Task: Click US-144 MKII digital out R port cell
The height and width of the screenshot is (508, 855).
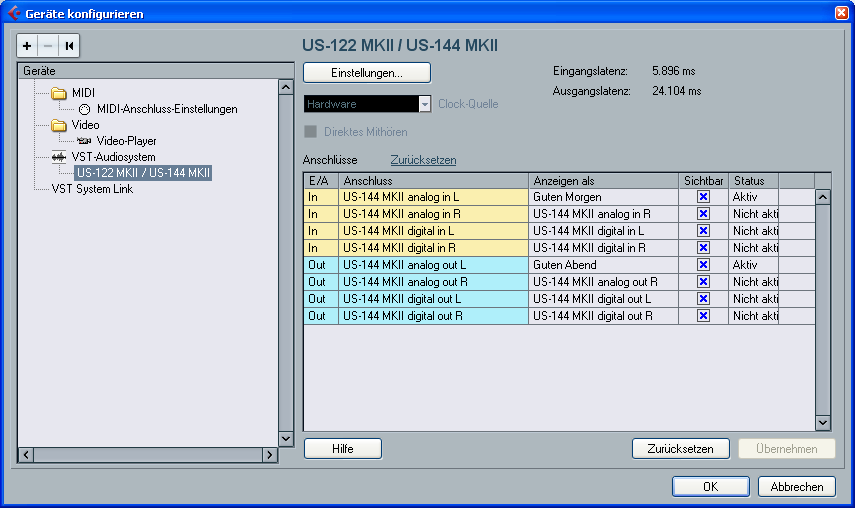Action: pos(433,316)
